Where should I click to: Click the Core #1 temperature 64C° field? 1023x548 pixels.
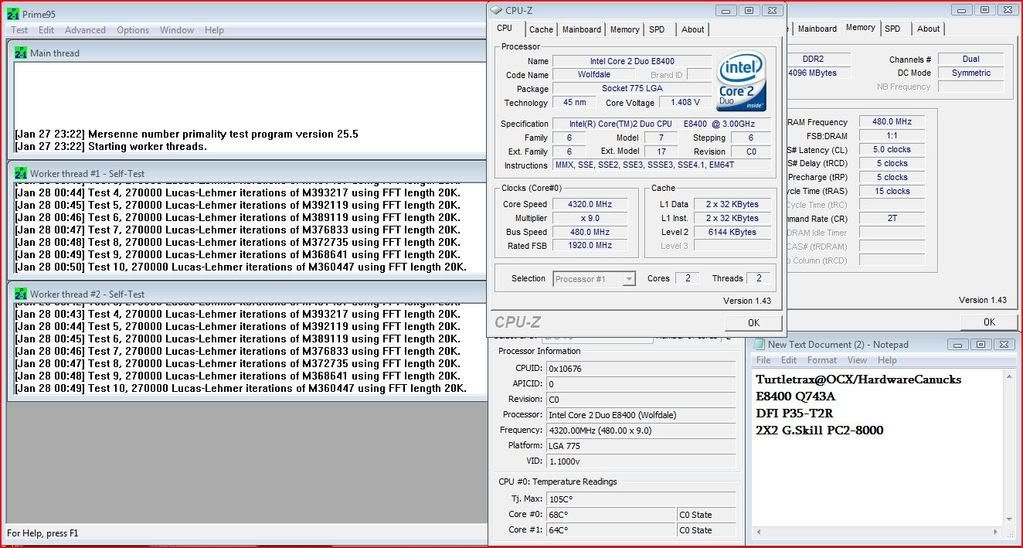tap(611, 530)
